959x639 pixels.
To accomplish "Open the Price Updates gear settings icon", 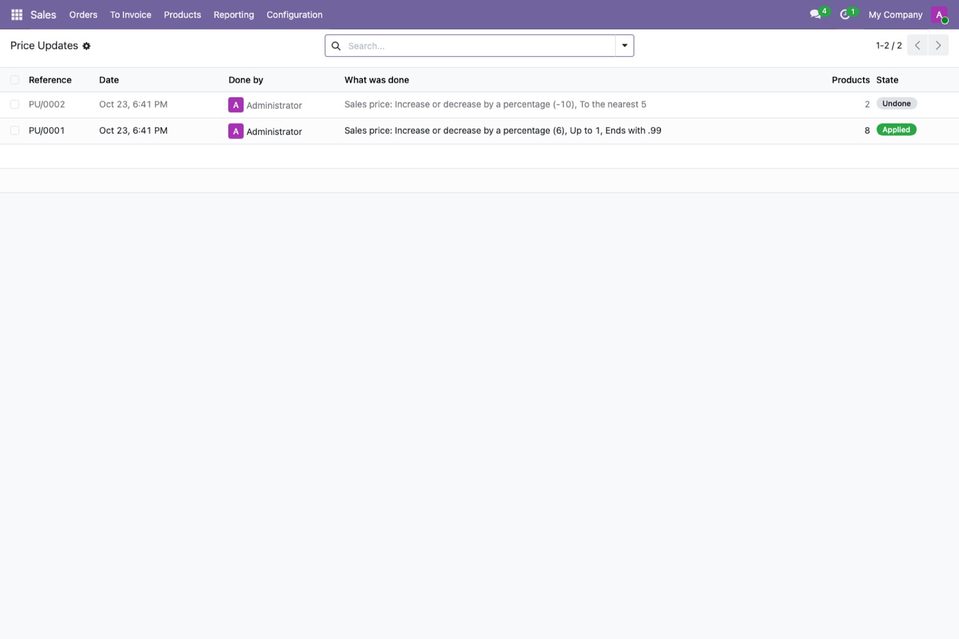I will pos(86,46).
